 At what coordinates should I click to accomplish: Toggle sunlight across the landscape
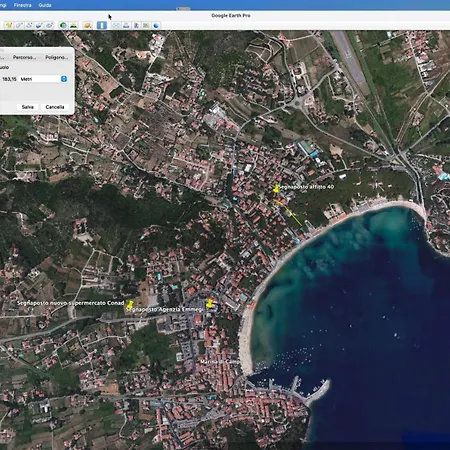click(x=74, y=25)
